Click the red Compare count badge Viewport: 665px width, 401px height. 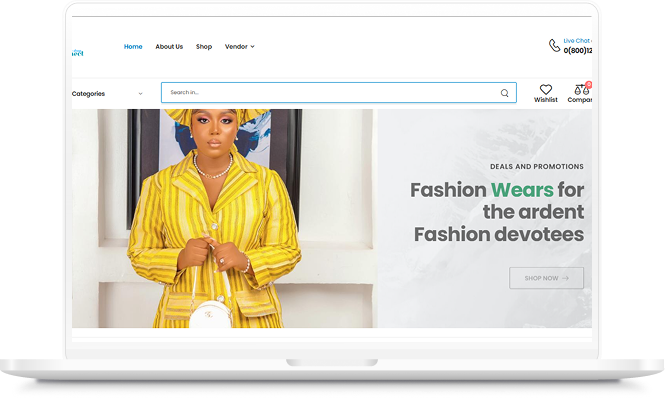[589, 84]
